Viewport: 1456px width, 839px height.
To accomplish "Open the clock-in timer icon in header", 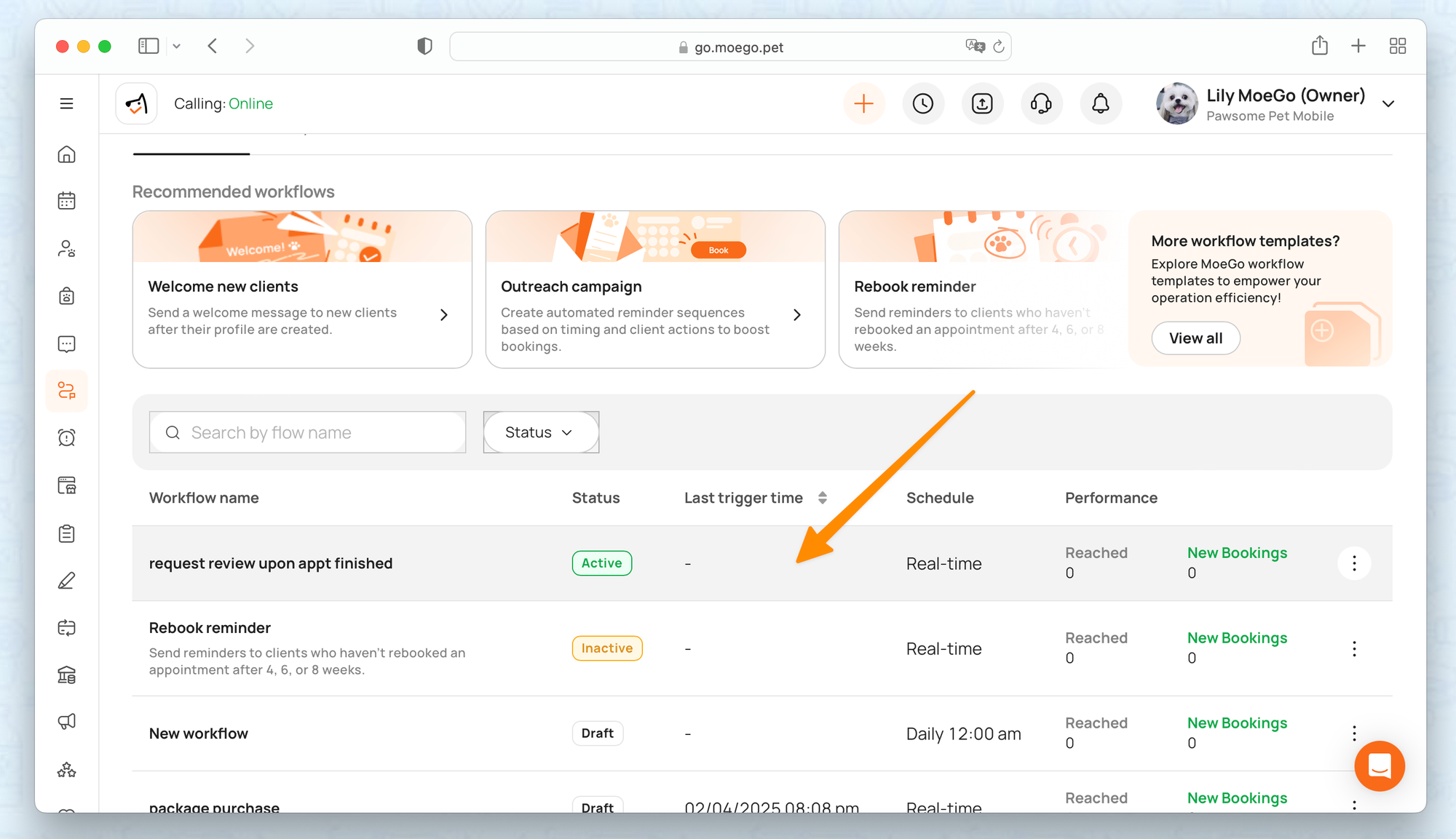I will tap(922, 104).
